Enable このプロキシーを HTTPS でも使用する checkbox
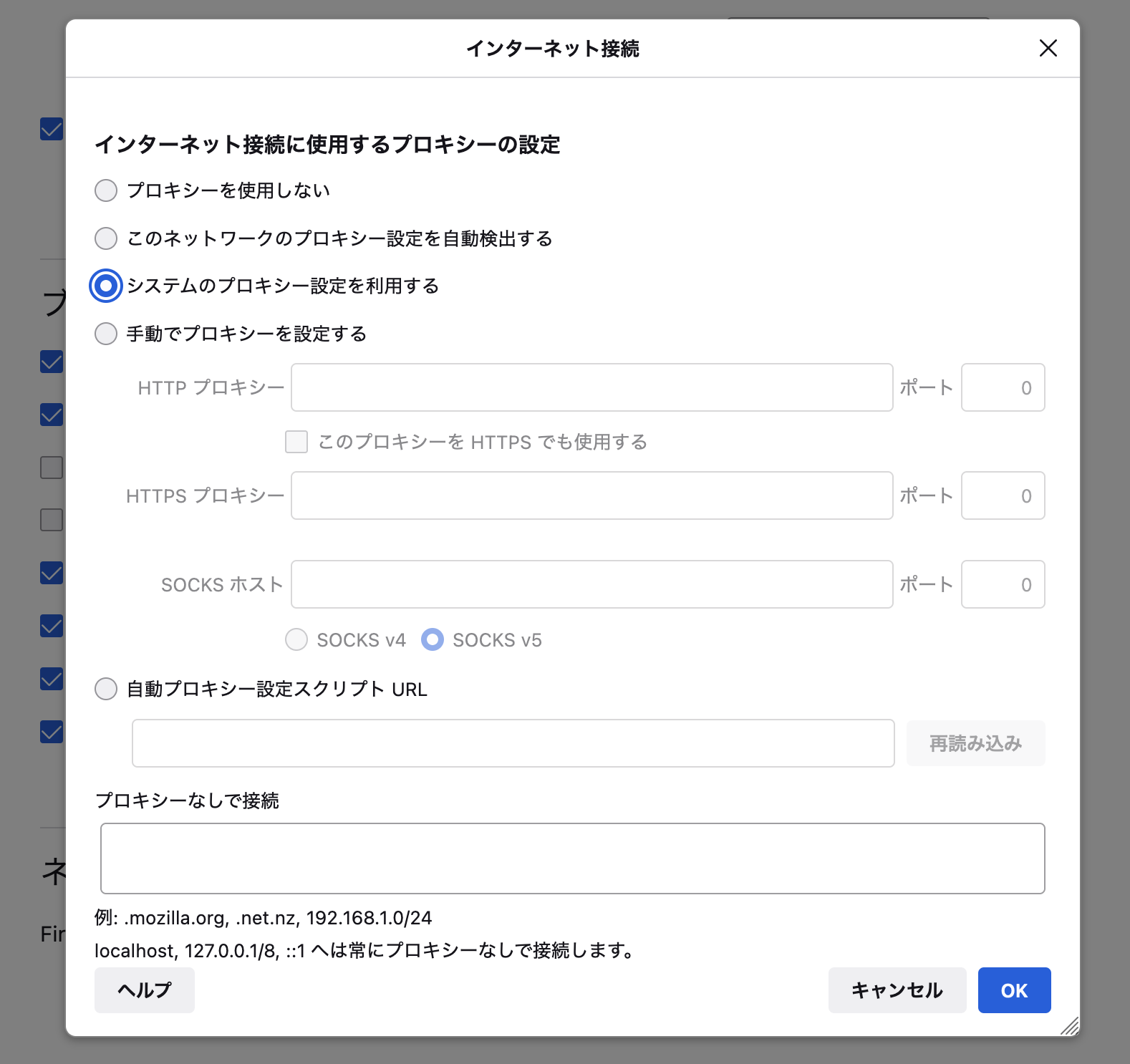The image size is (1130, 1064). (296, 442)
